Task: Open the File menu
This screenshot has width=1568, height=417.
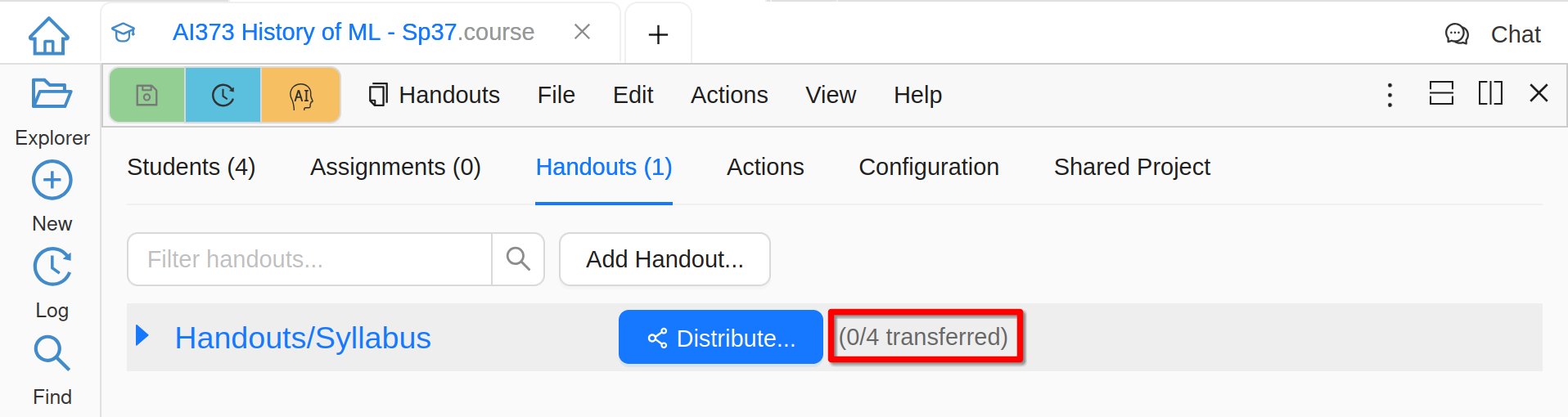Action: point(556,95)
